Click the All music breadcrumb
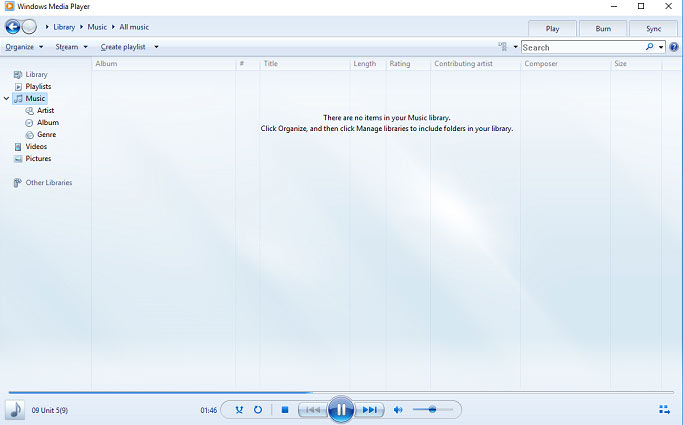This screenshot has width=683, height=425. 134,27
